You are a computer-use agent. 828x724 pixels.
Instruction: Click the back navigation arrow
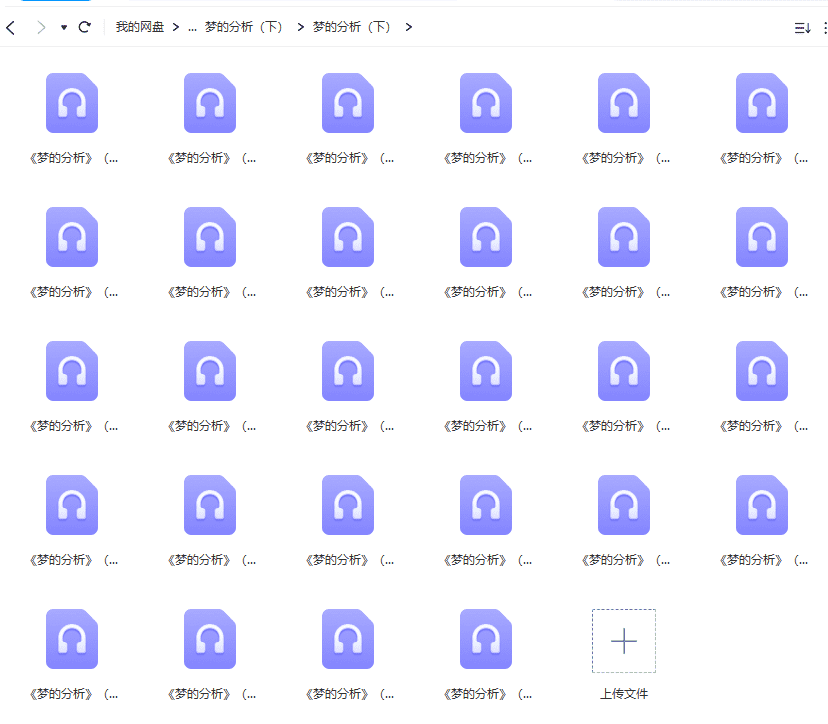coord(11,28)
